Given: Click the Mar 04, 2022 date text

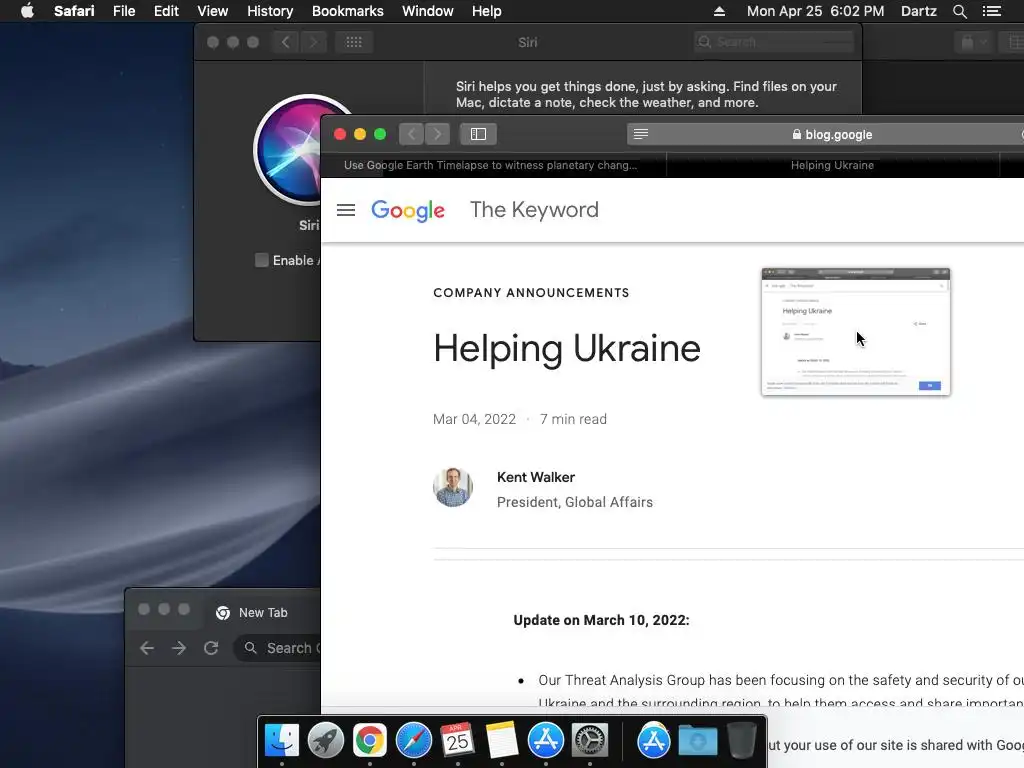Looking at the screenshot, I should [x=474, y=419].
